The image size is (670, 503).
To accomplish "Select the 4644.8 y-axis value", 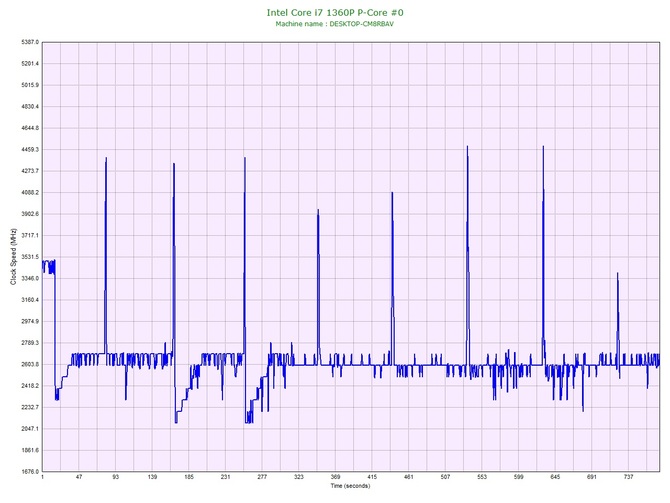I will [30, 128].
